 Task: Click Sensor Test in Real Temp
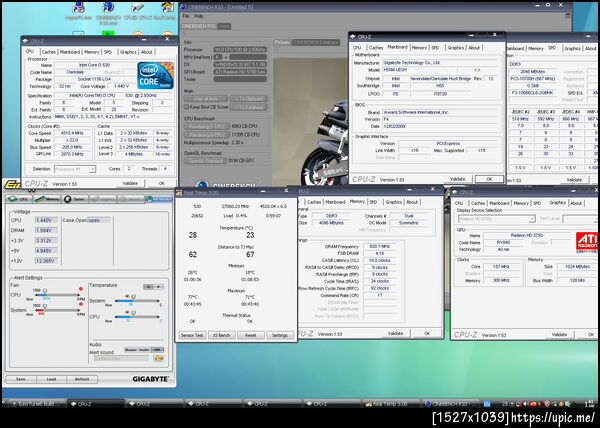pos(192,335)
